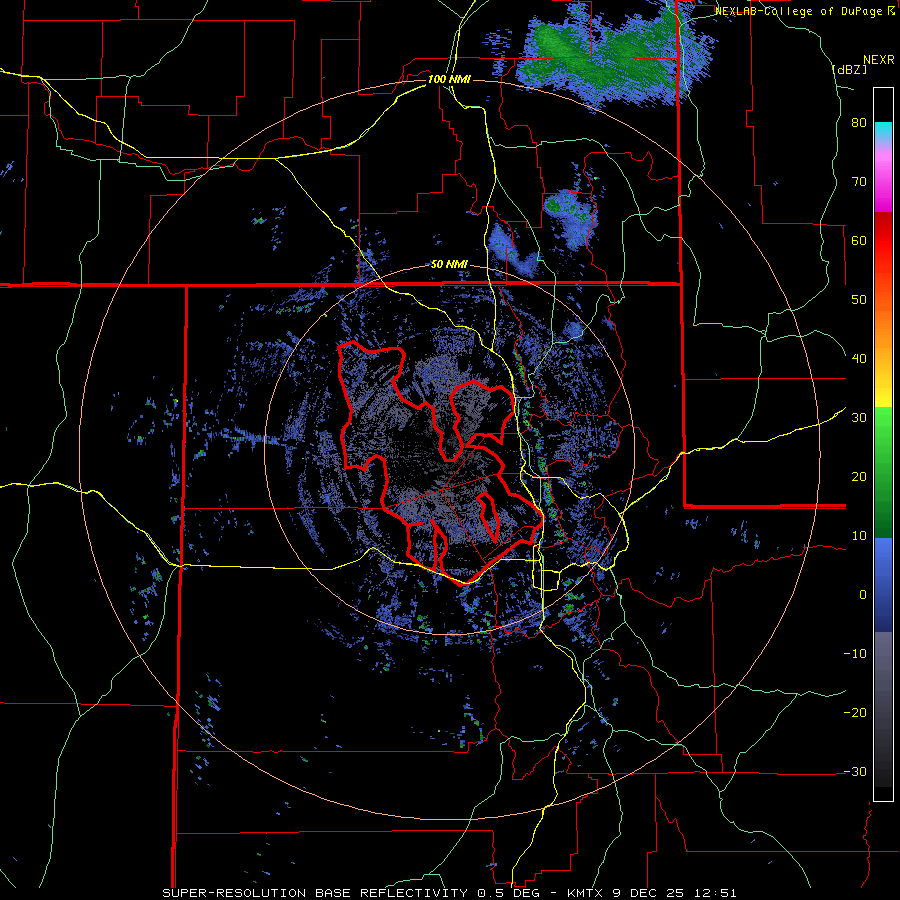
Task: Pick the "40" dBZ scale label
Action: pyautogui.click(x=859, y=359)
